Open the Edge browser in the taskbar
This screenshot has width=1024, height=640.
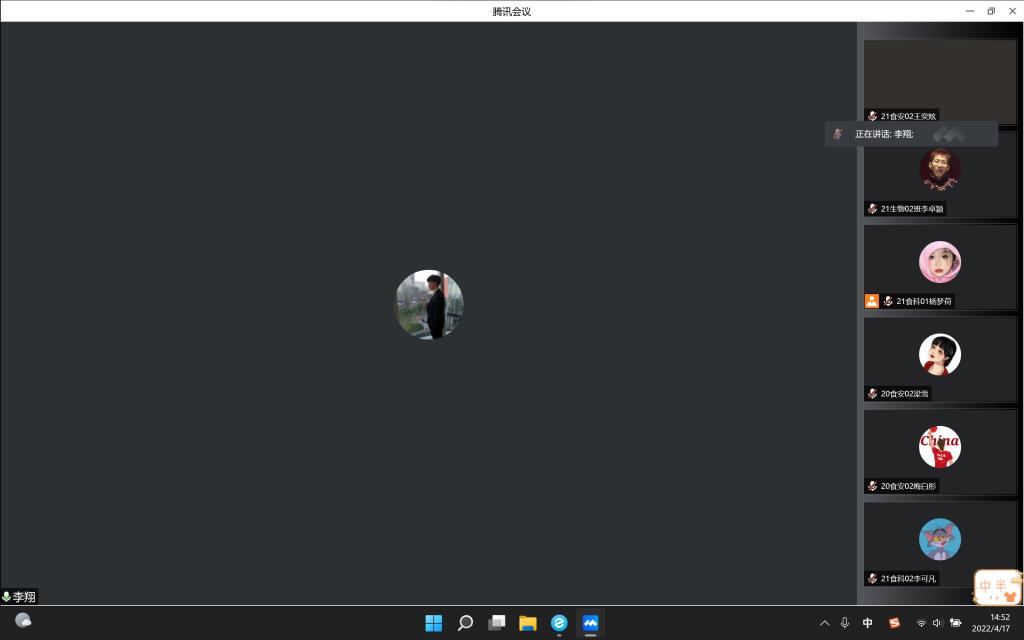click(559, 623)
